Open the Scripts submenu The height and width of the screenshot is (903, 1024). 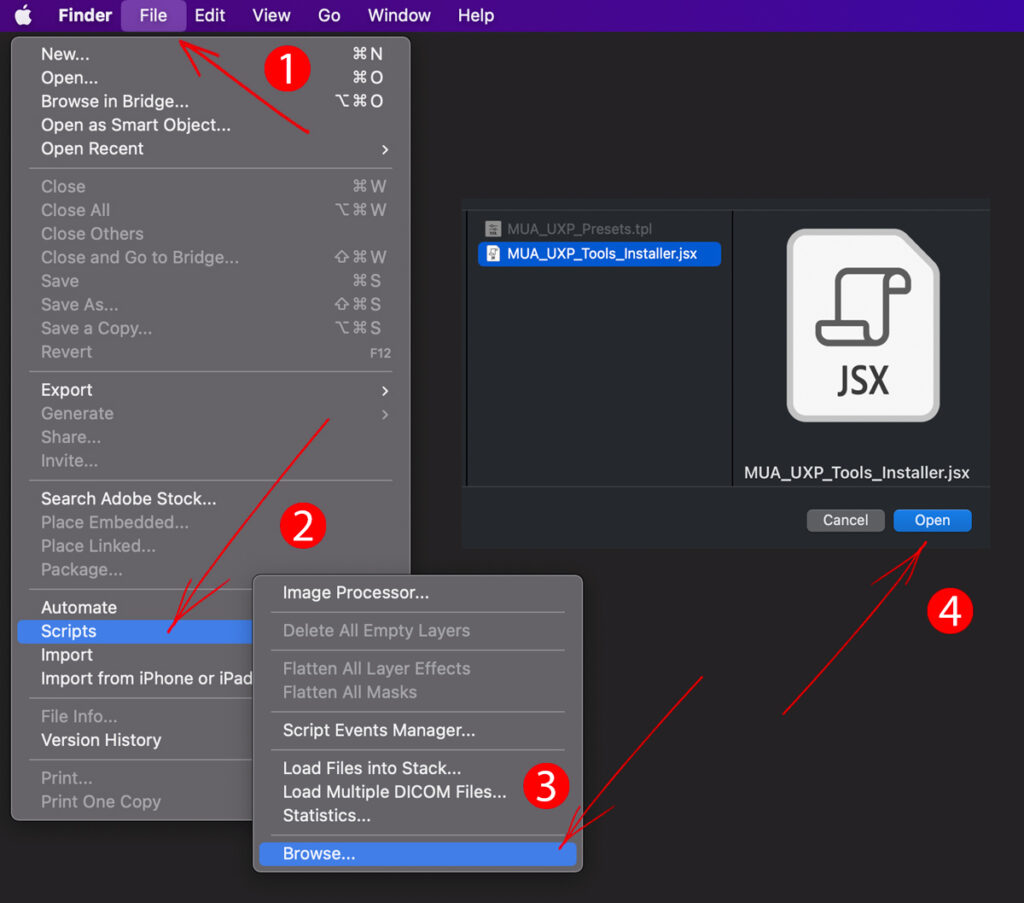tap(135, 631)
